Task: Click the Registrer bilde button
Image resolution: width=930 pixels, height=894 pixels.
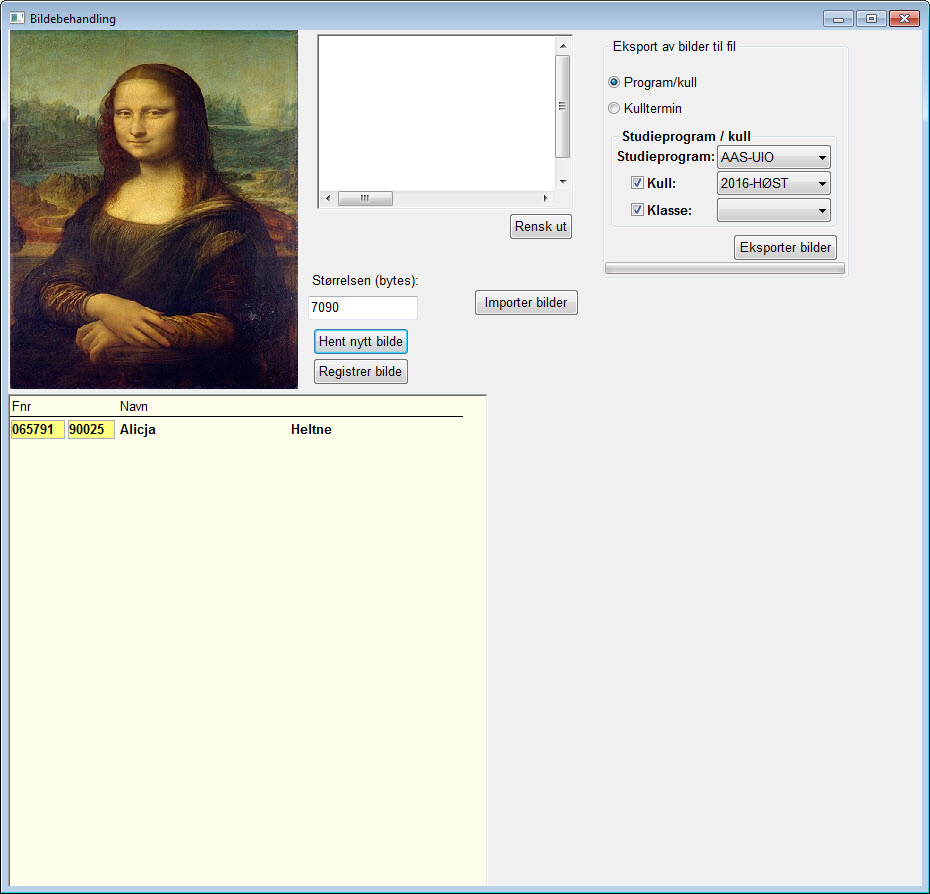Action: coord(361,371)
